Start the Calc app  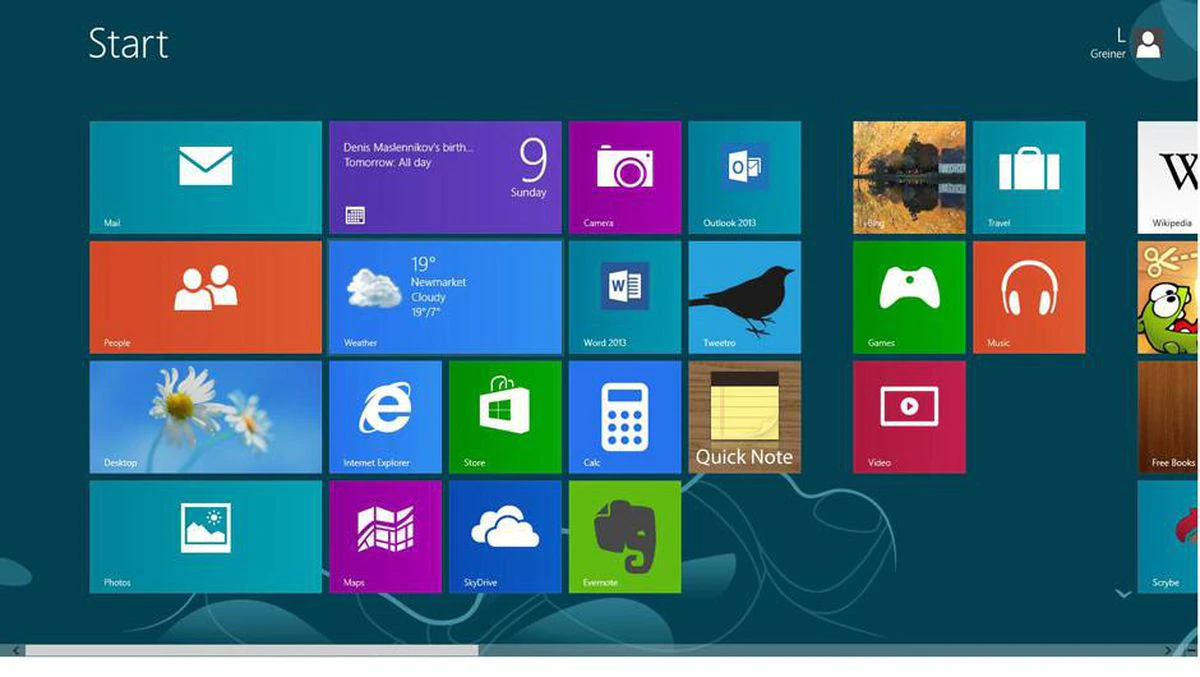tap(625, 416)
